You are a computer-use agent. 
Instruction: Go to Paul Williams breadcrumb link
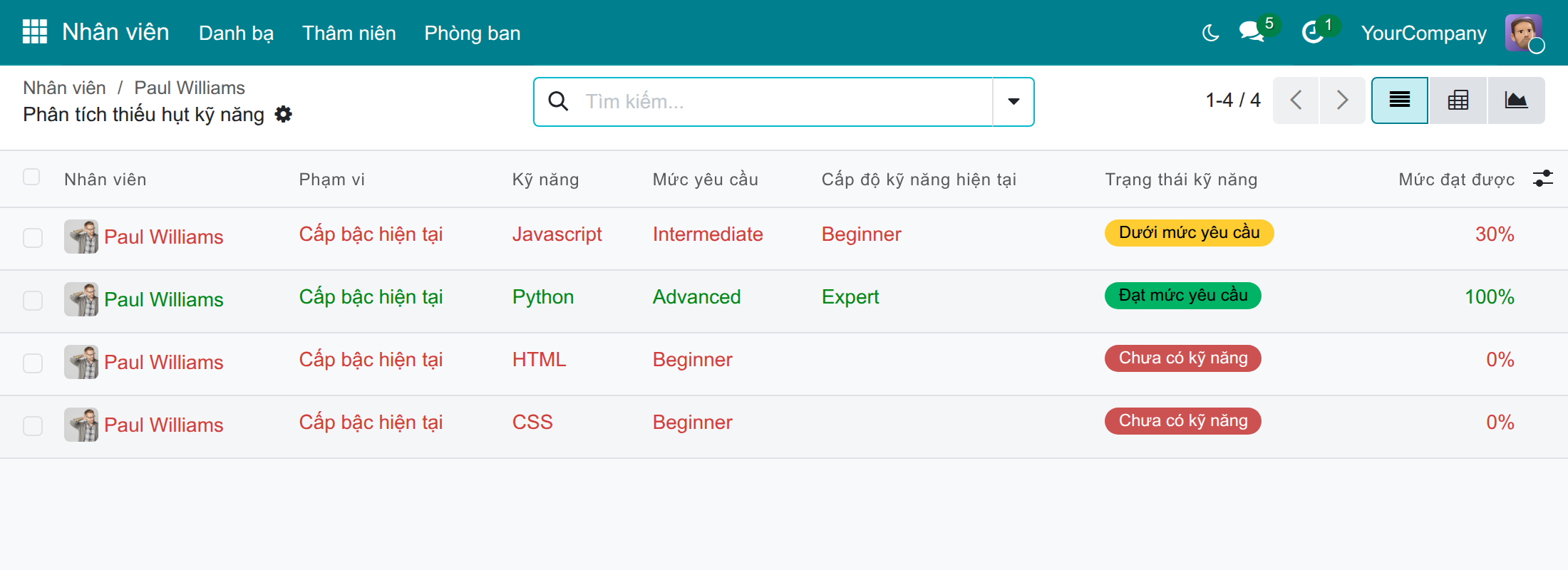tap(190, 88)
